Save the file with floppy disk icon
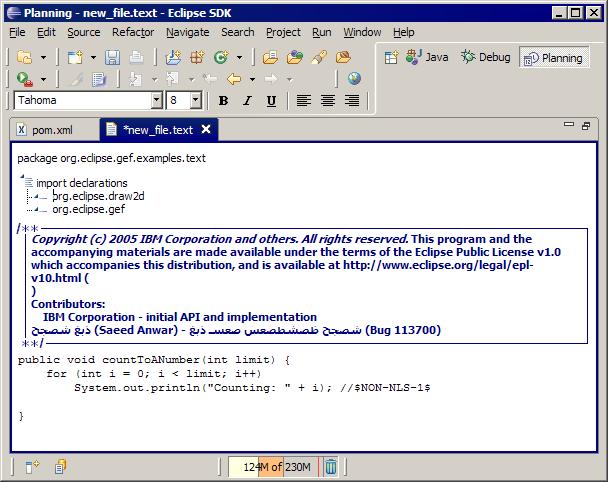Viewport: 608px width, 482px height. 112,57
